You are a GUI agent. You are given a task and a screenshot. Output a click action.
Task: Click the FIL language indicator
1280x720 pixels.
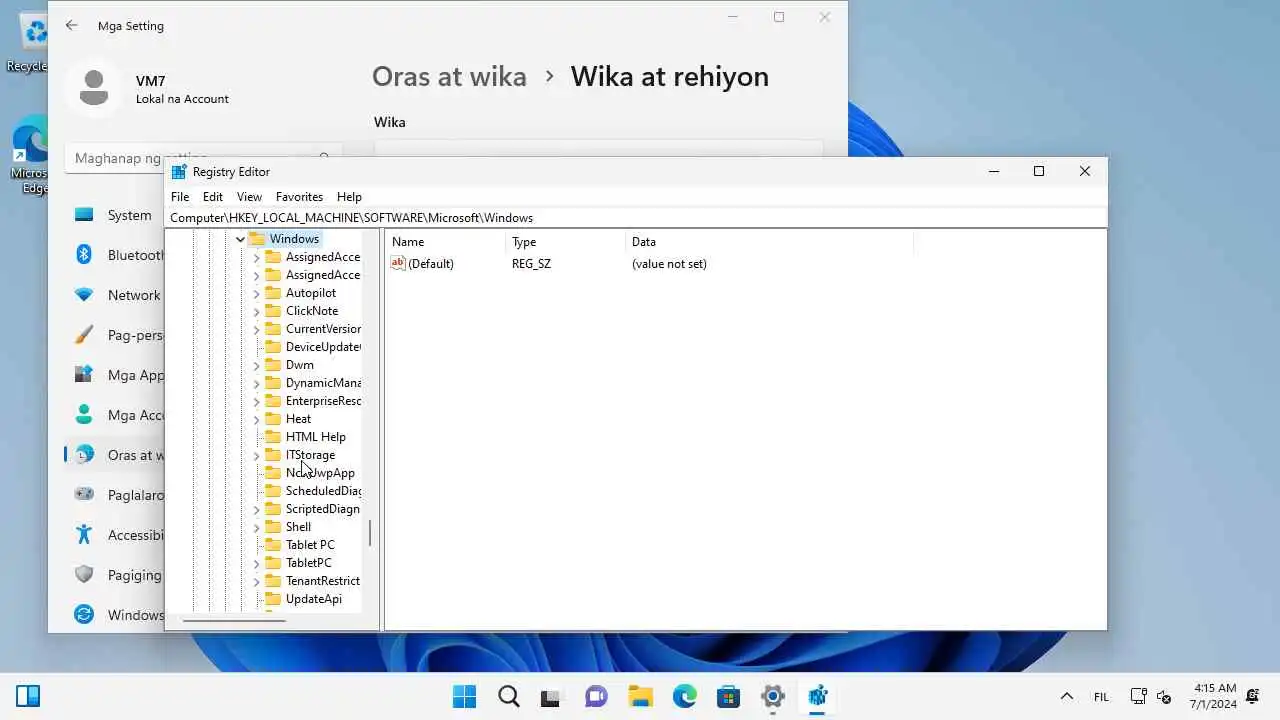(x=1101, y=697)
